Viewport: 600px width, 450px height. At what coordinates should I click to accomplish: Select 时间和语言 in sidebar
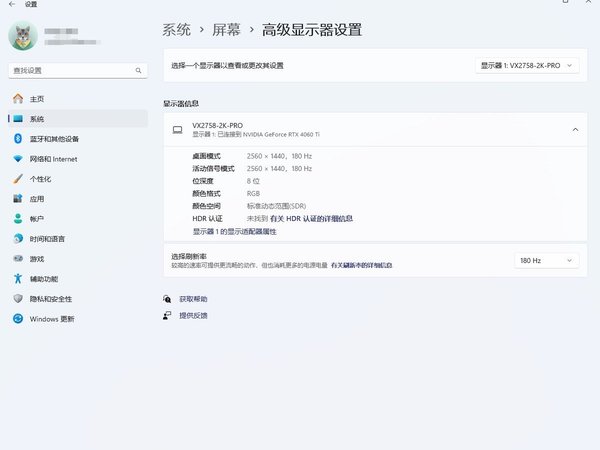(78, 238)
